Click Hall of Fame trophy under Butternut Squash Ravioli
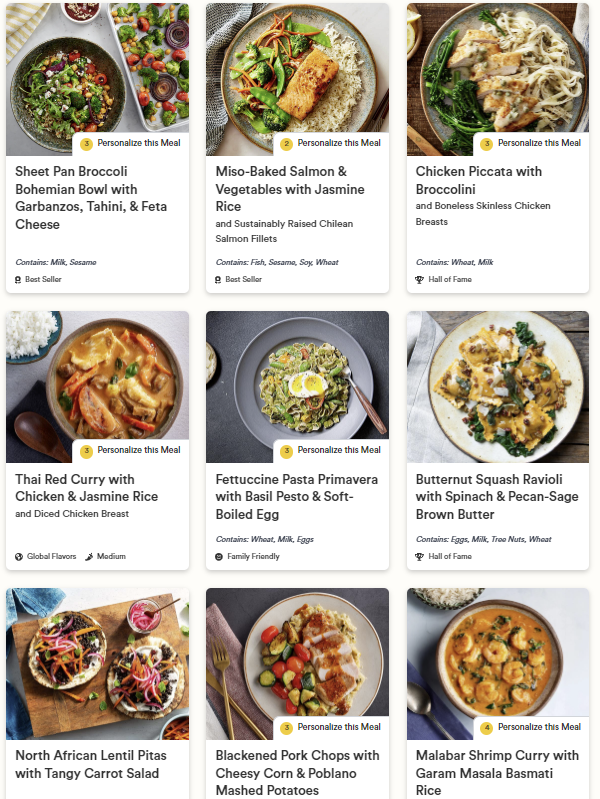 coord(420,557)
